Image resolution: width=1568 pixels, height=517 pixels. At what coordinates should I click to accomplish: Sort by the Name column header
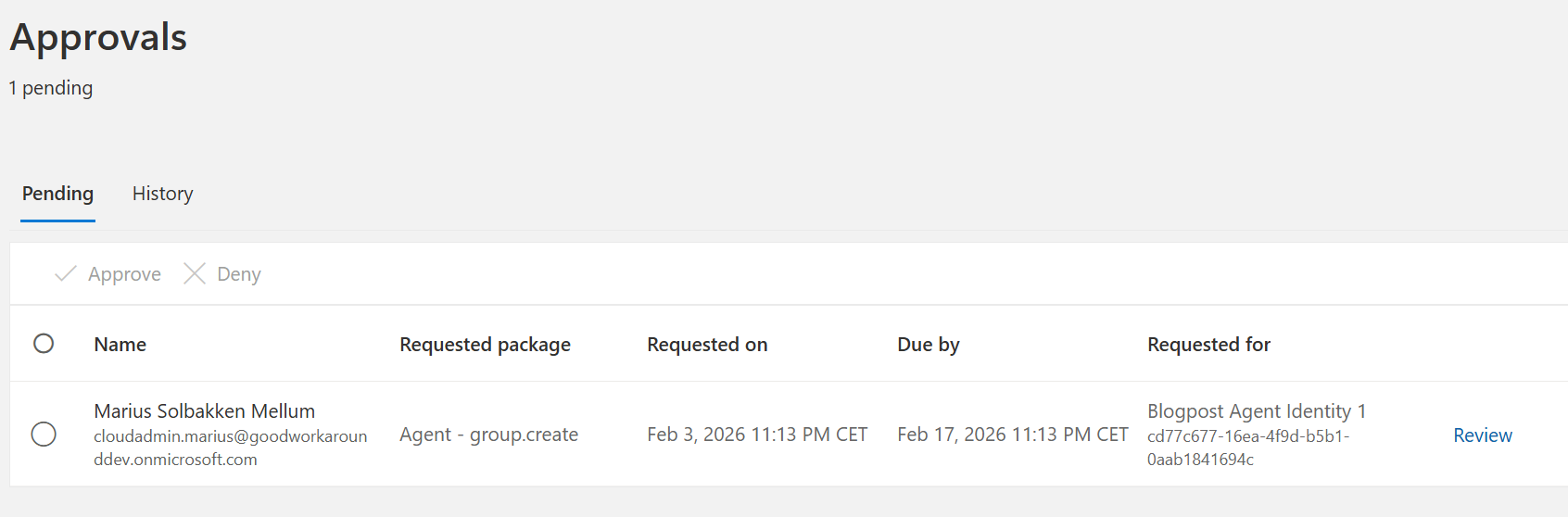pos(120,345)
